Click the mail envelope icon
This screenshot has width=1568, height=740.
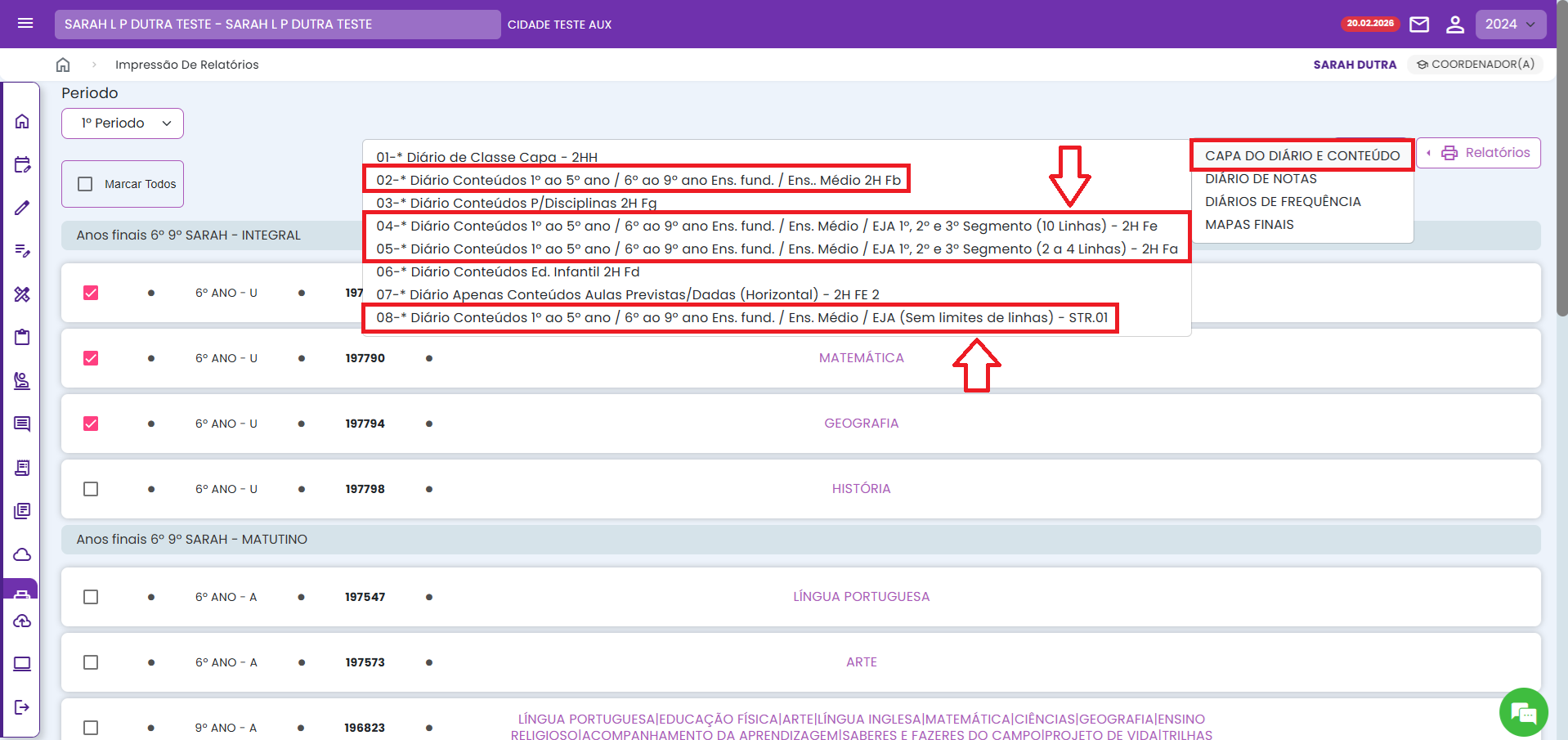pos(1419,25)
